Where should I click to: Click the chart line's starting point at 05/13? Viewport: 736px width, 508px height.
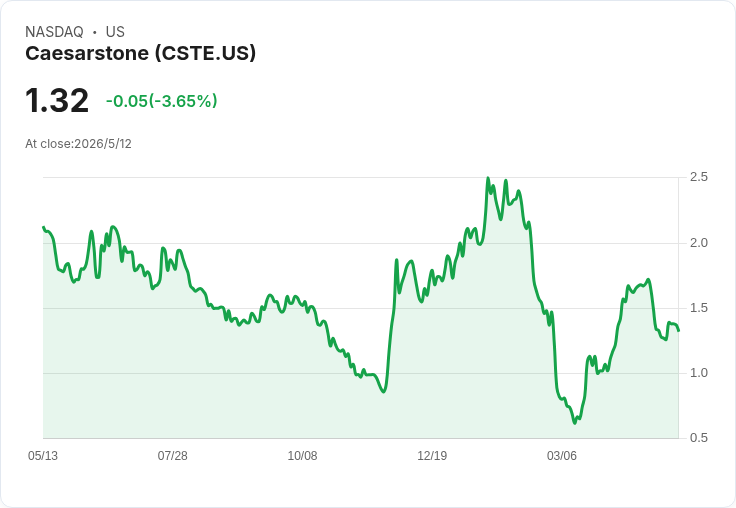44,227
